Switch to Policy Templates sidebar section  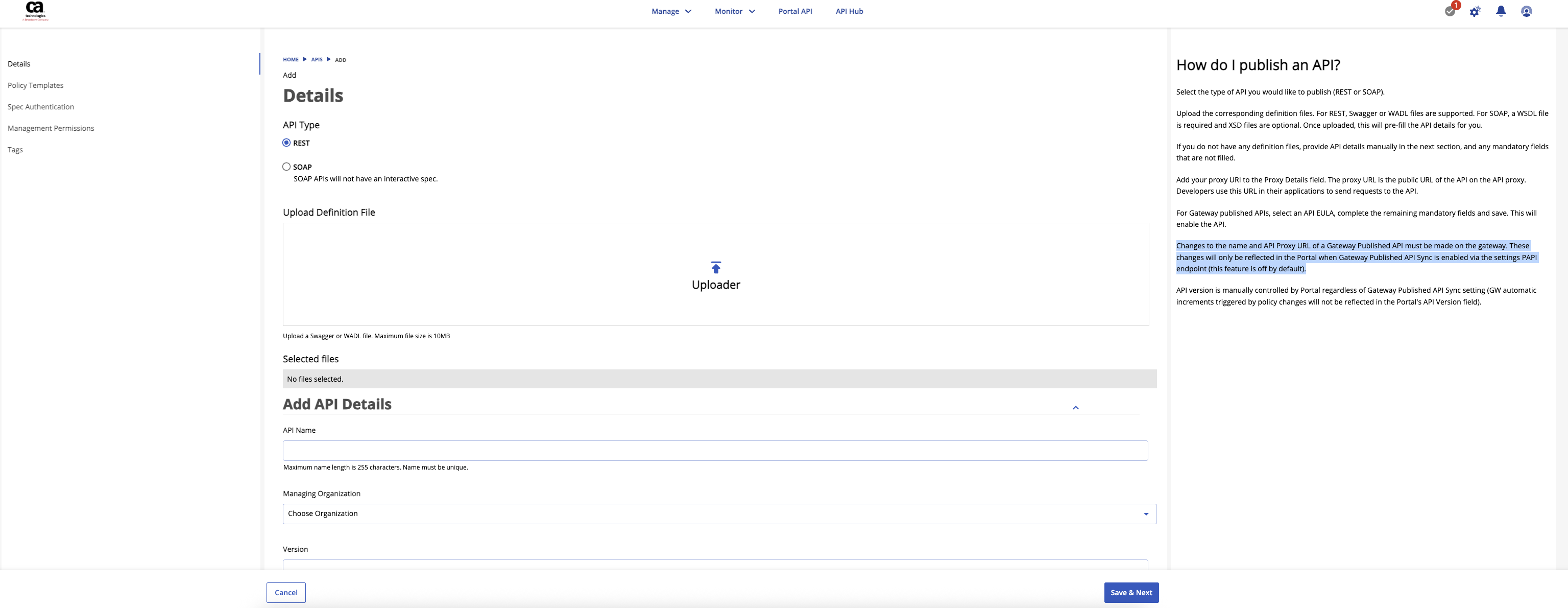click(x=35, y=85)
